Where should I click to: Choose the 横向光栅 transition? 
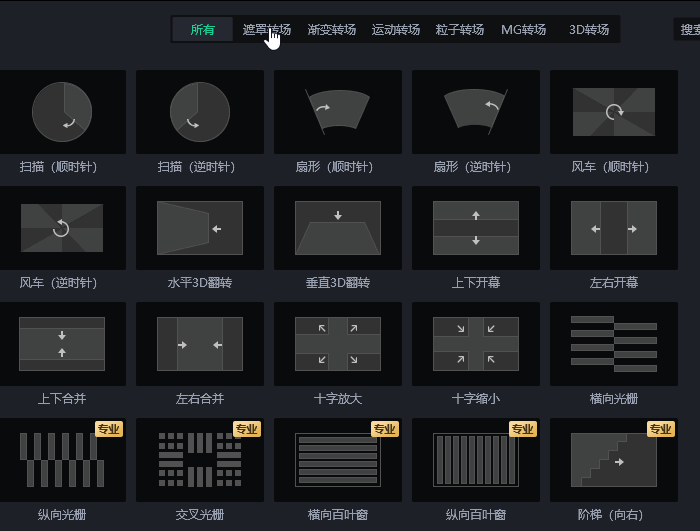pos(614,344)
